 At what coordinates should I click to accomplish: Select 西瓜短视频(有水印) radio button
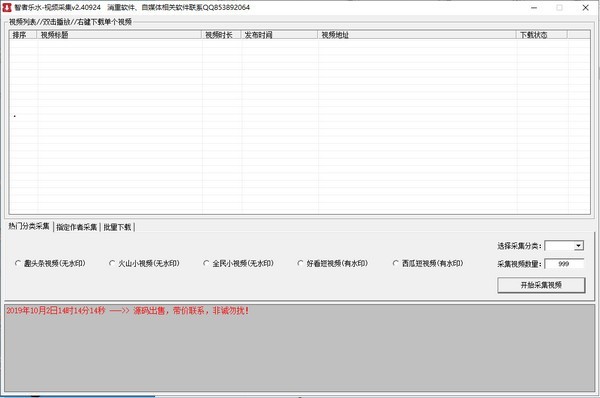(x=428, y=263)
